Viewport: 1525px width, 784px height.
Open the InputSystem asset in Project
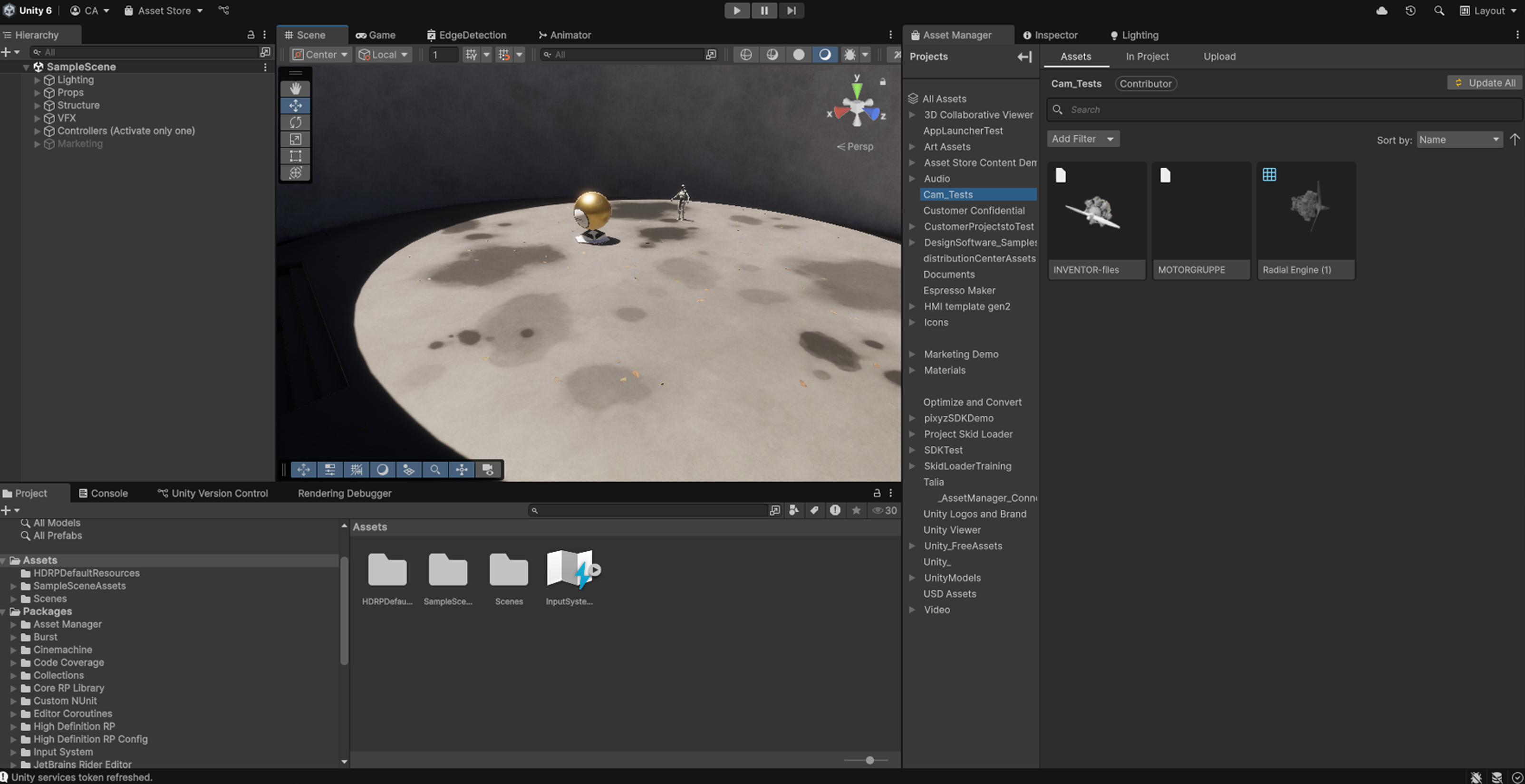point(569,577)
